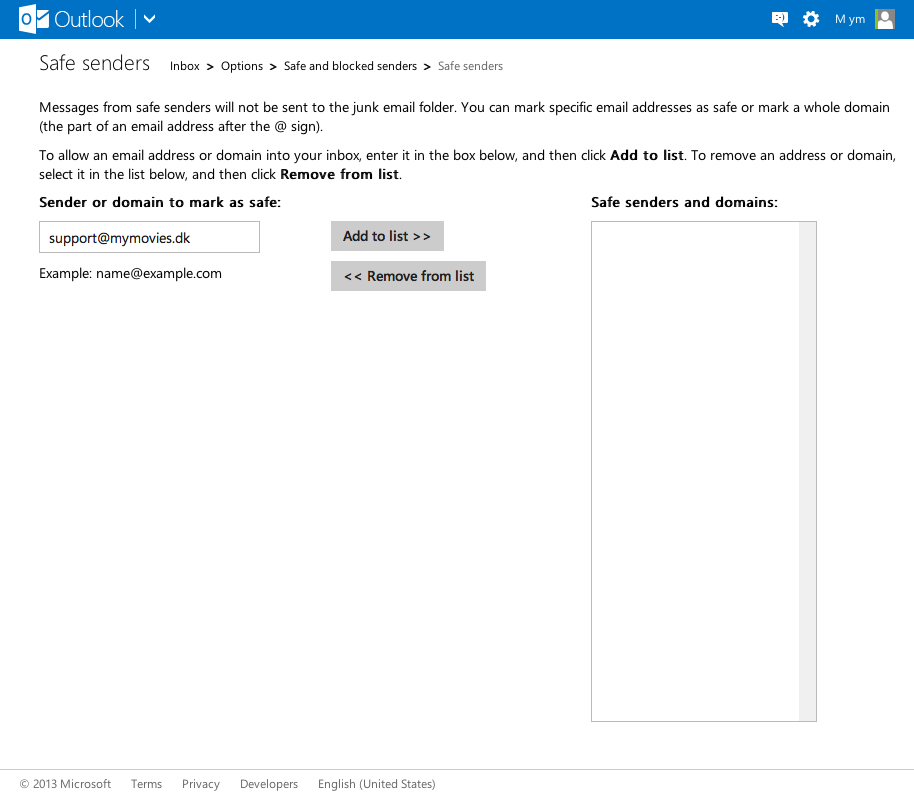Open Safe and blocked senders breadcrumb

click(350, 66)
